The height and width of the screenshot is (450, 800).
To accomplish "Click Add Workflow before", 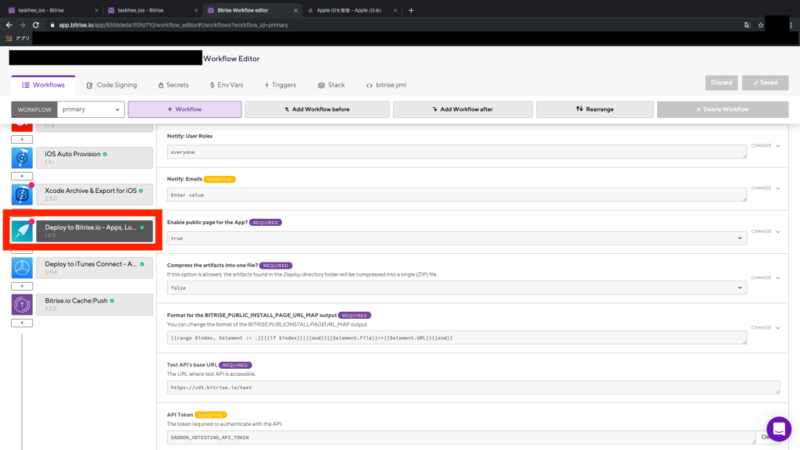I will tap(317, 109).
